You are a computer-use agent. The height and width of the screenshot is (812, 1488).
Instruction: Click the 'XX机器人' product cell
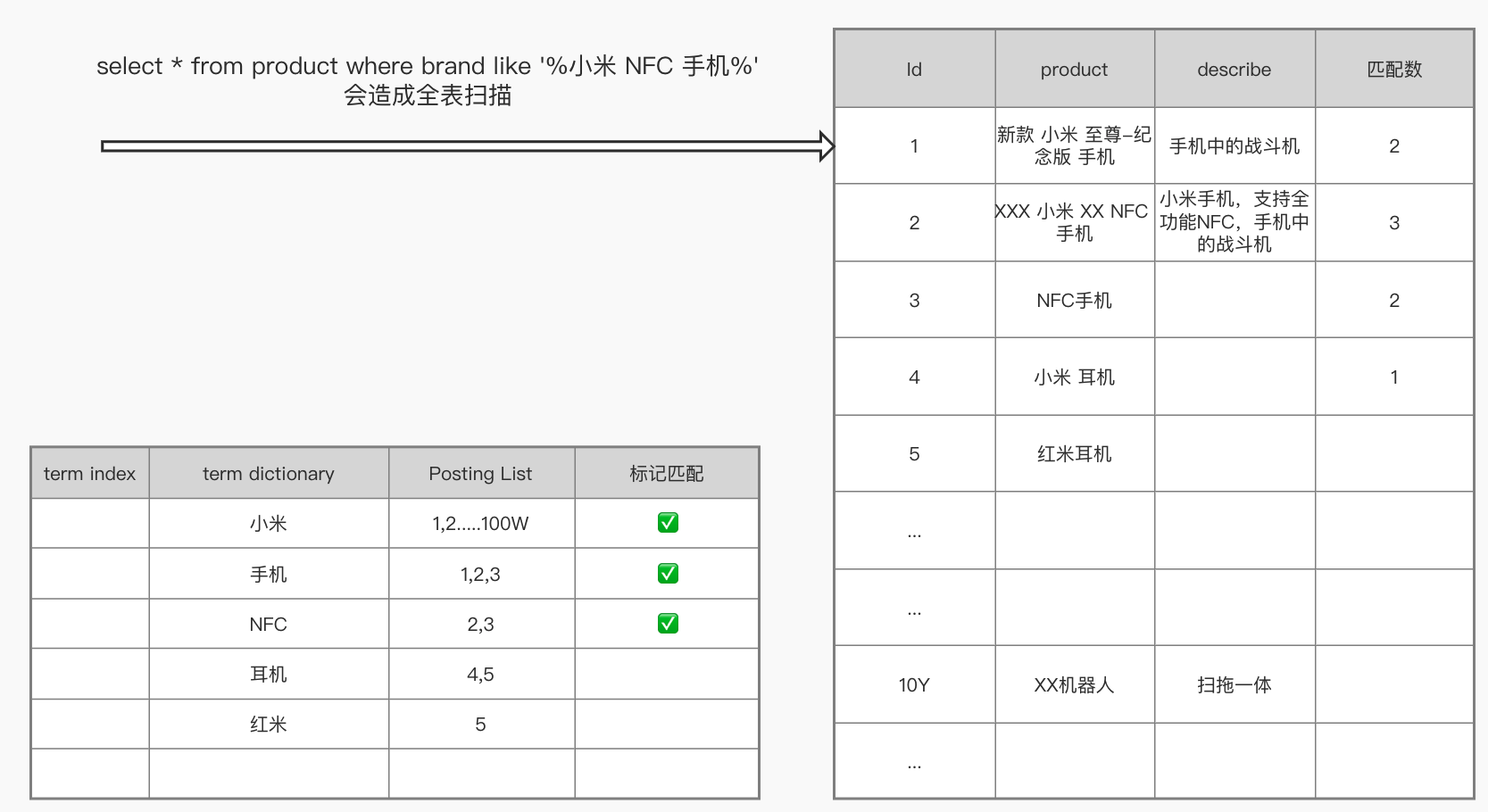(x=1075, y=684)
